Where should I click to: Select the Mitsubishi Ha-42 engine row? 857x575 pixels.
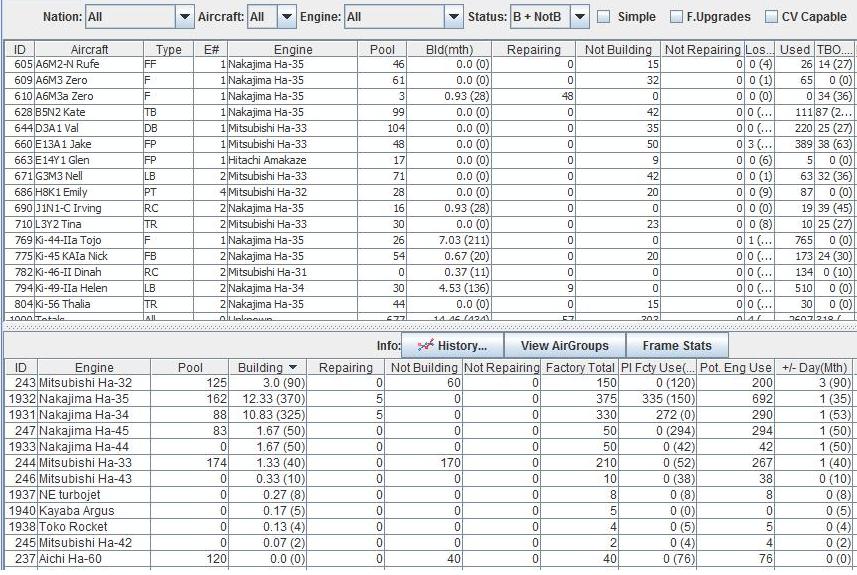(429, 542)
